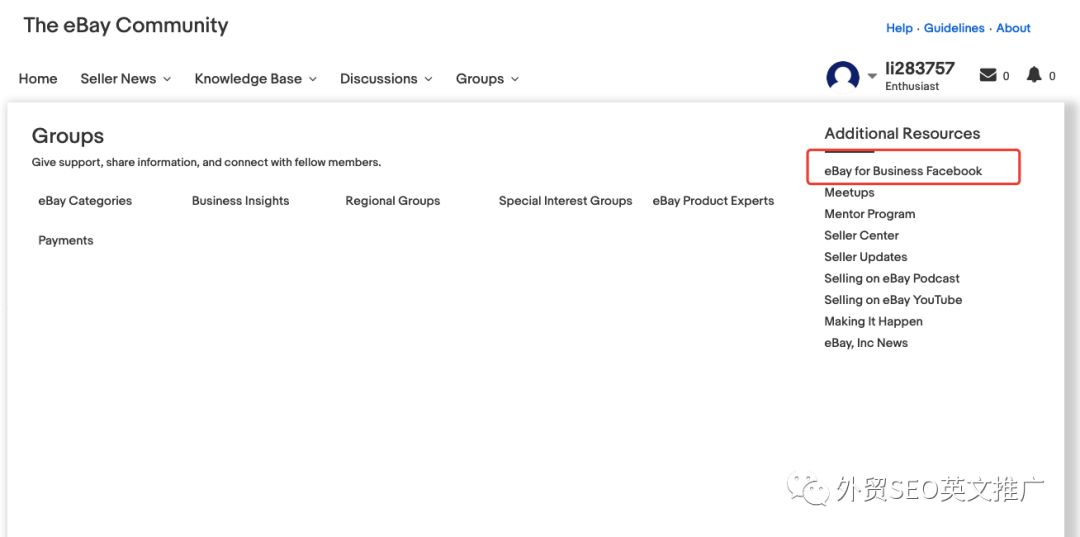This screenshot has width=1080, height=537.
Task: Open the Groups menu
Action: tap(480, 78)
